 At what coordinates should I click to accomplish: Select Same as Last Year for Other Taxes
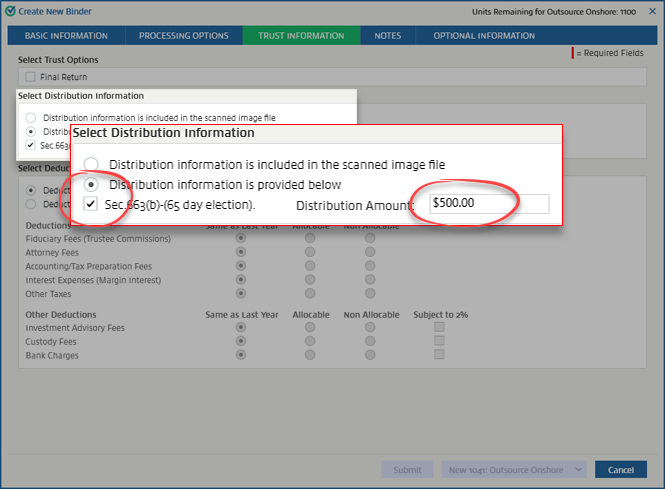(241, 295)
